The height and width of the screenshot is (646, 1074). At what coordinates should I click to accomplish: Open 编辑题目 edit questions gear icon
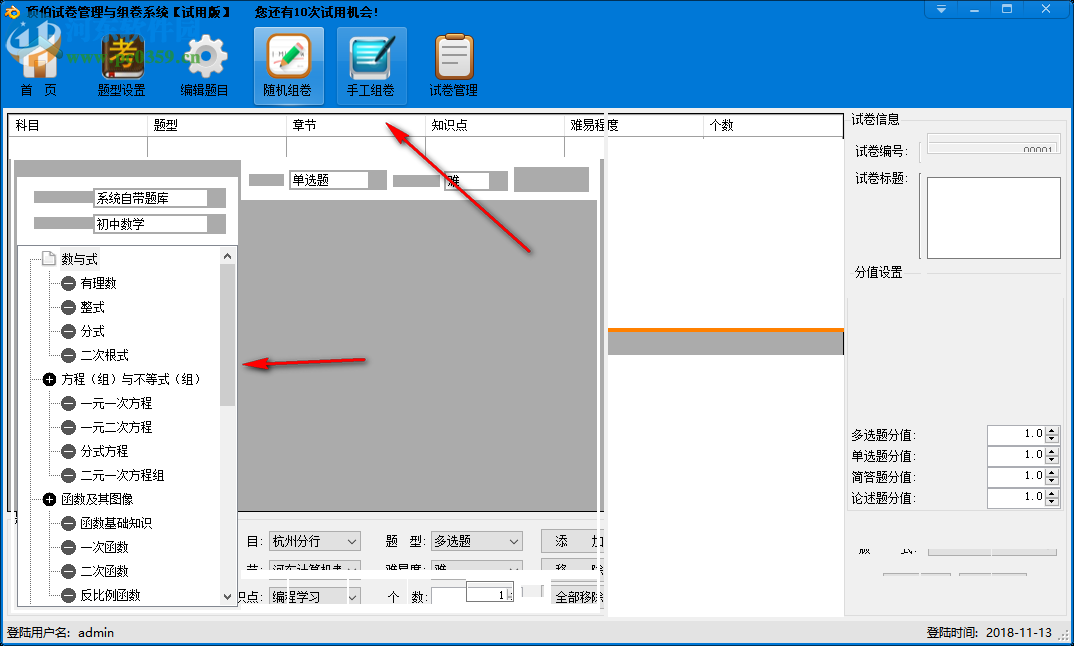pyautogui.click(x=204, y=66)
